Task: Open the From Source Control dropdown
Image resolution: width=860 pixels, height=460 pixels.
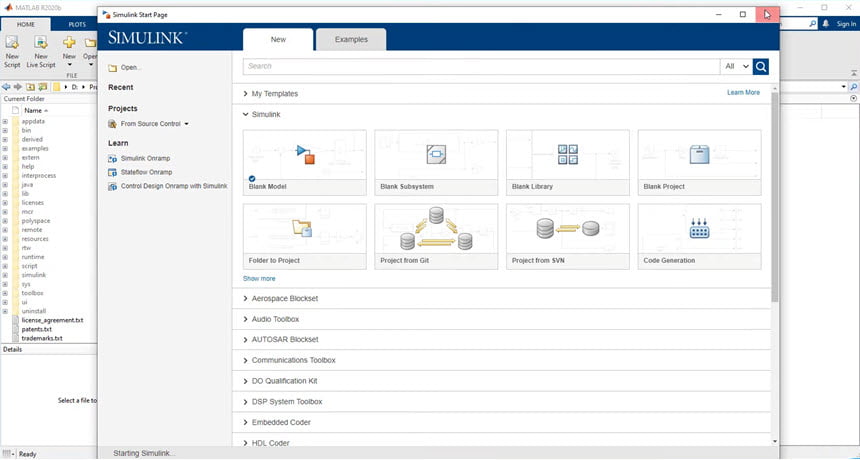Action: (x=186, y=124)
